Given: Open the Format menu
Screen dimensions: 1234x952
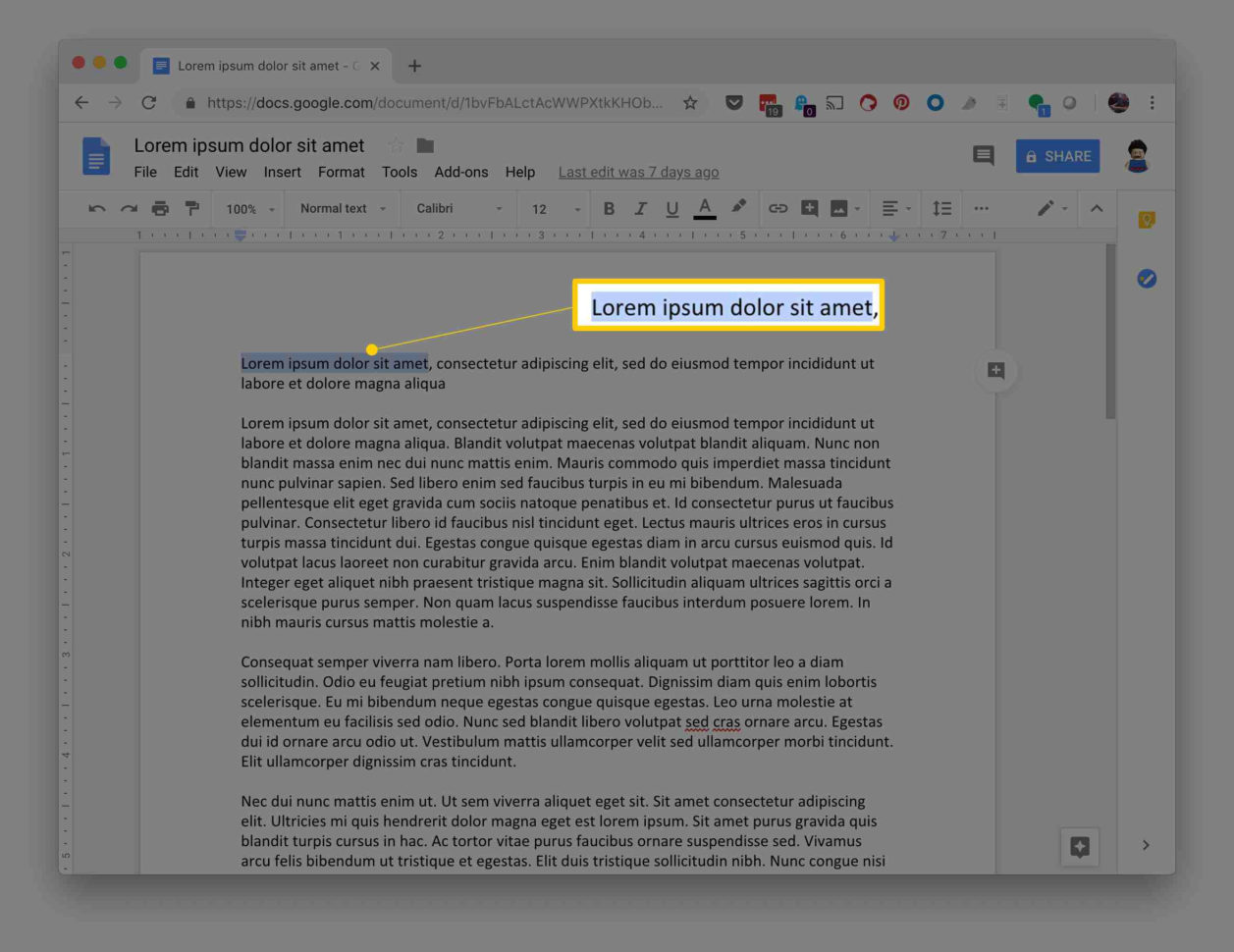Looking at the screenshot, I should point(341,172).
